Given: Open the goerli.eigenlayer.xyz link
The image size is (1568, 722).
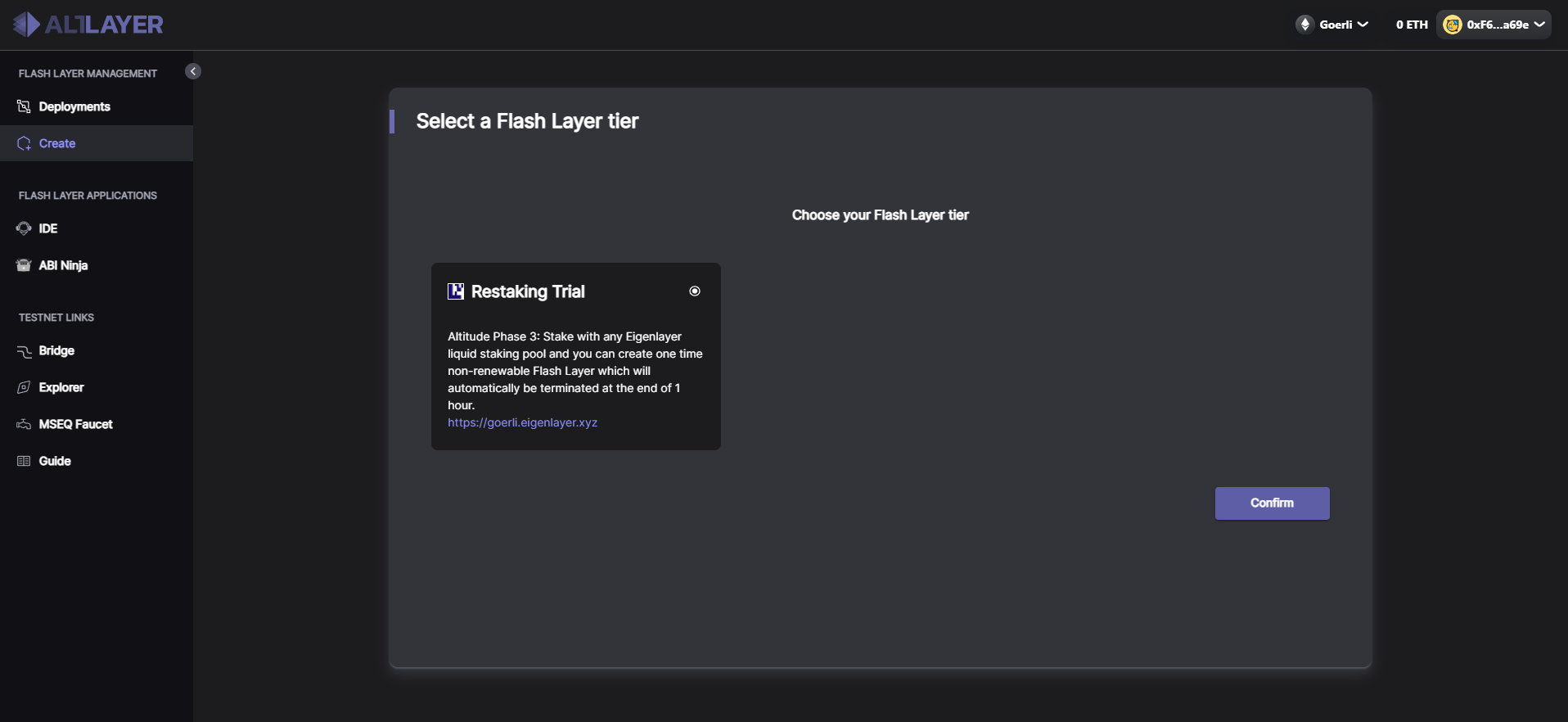Looking at the screenshot, I should [522, 422].
